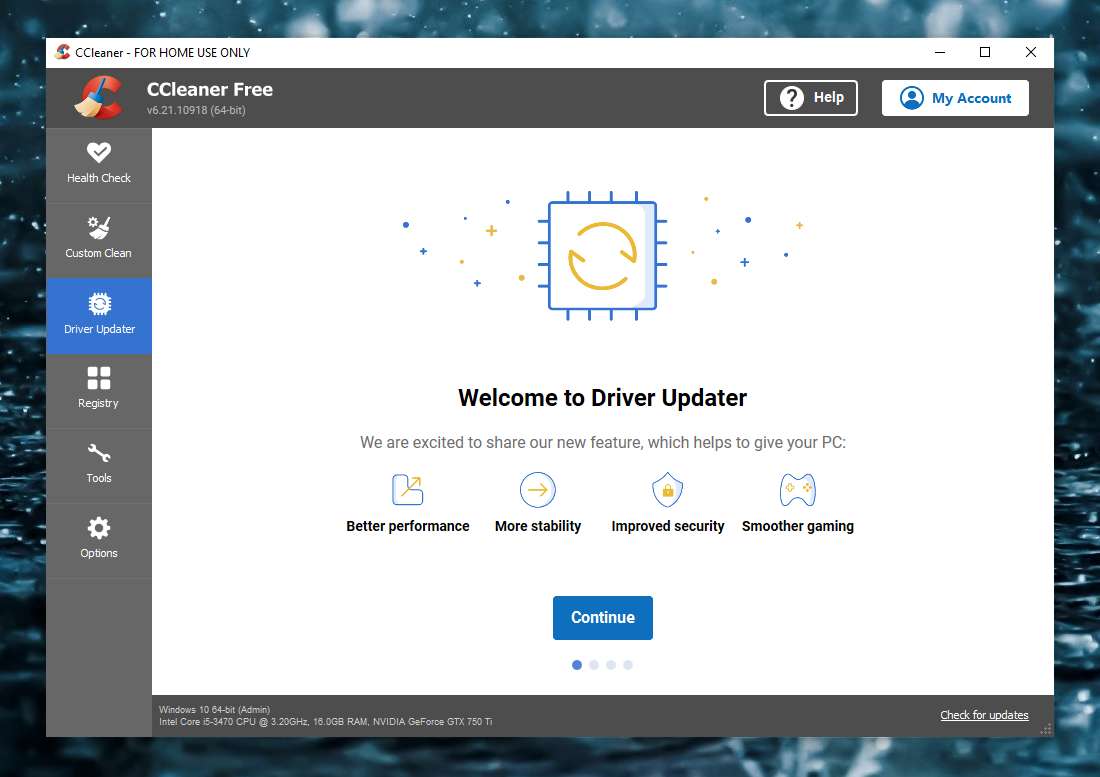
Task: Minimize the CCleaner window
Action: coord(940,53)
